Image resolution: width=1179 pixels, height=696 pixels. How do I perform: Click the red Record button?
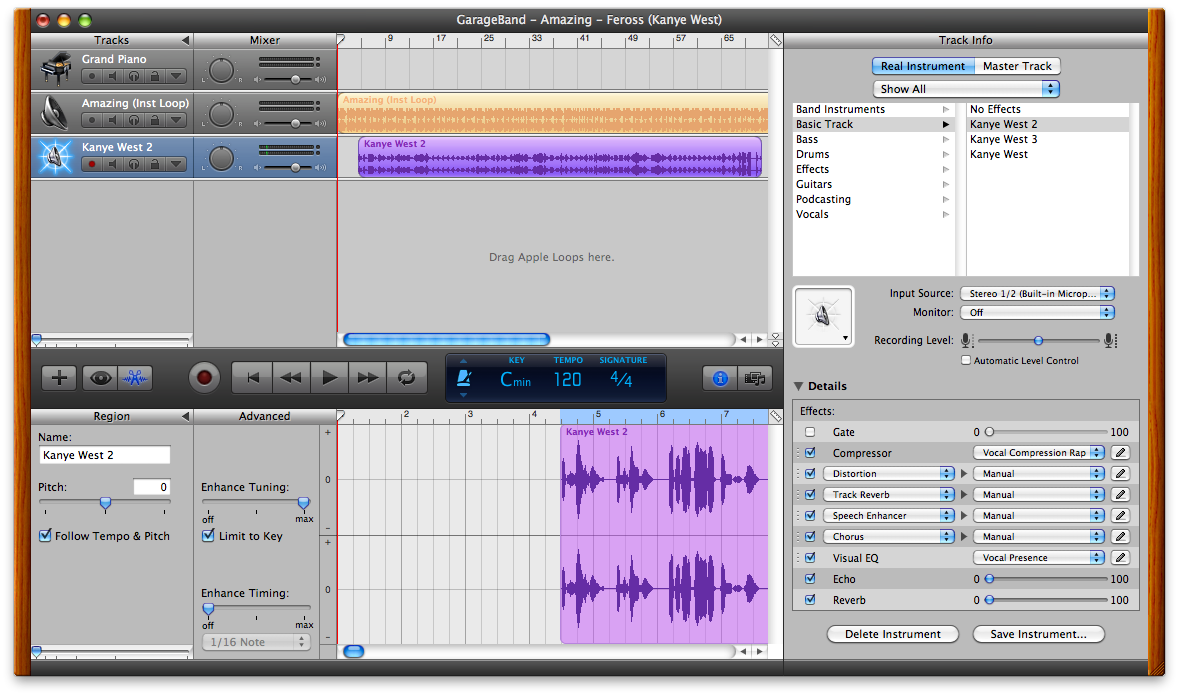(203, 378)
